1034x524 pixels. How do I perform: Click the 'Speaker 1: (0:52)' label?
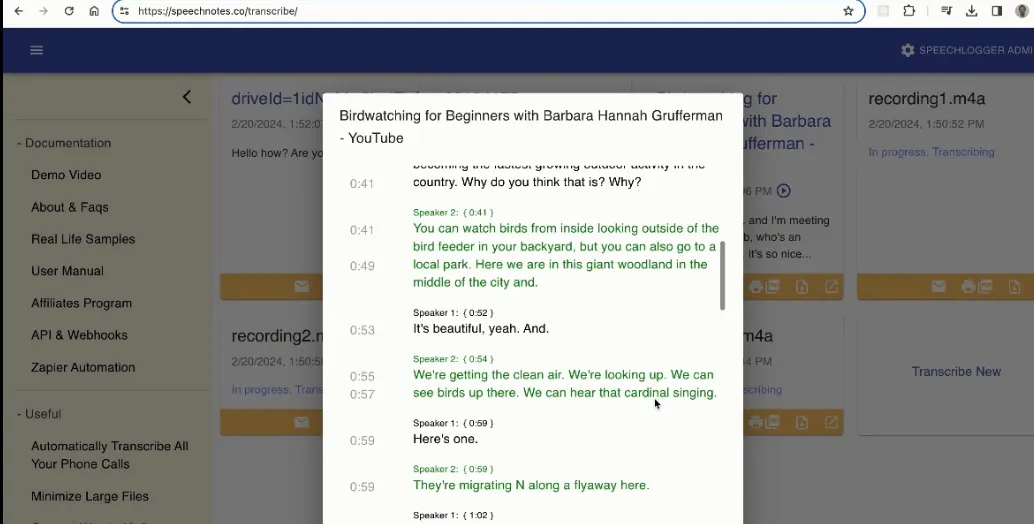(453, 312)
